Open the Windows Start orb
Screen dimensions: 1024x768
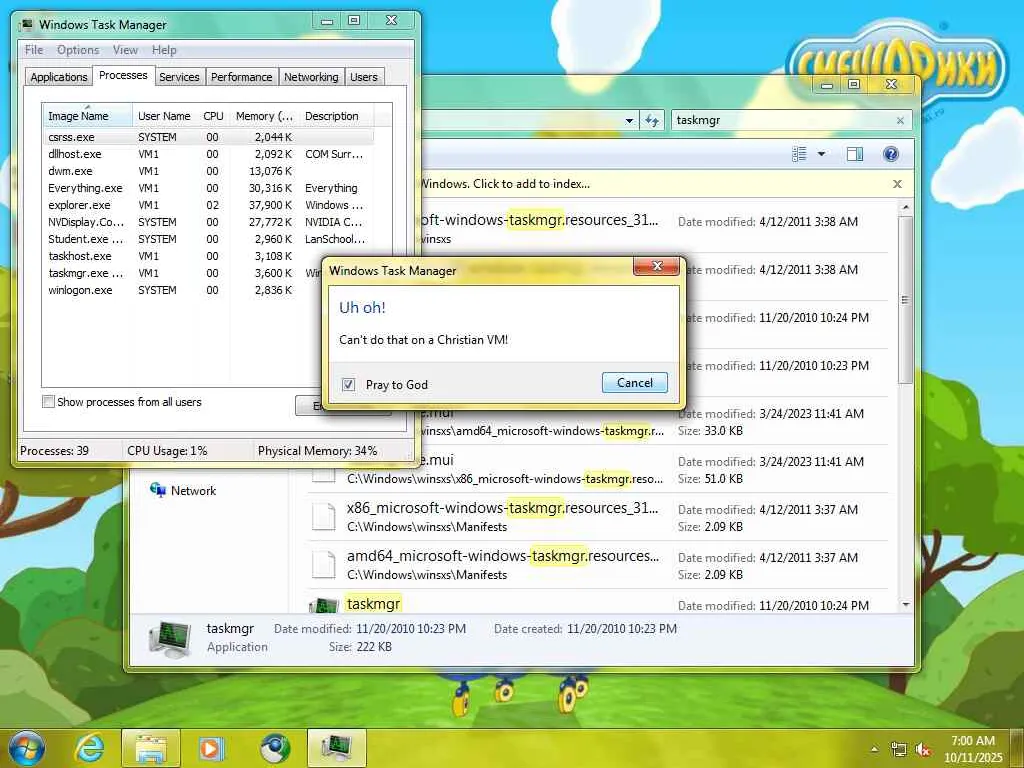26,748
